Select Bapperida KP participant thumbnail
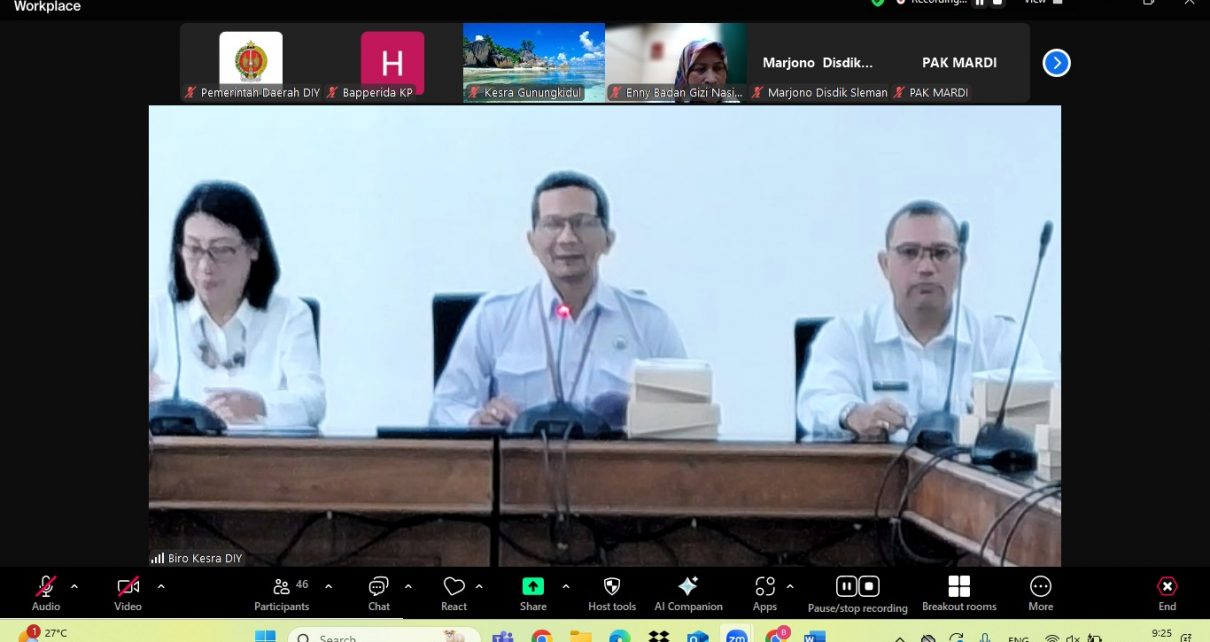 point(392,63)
